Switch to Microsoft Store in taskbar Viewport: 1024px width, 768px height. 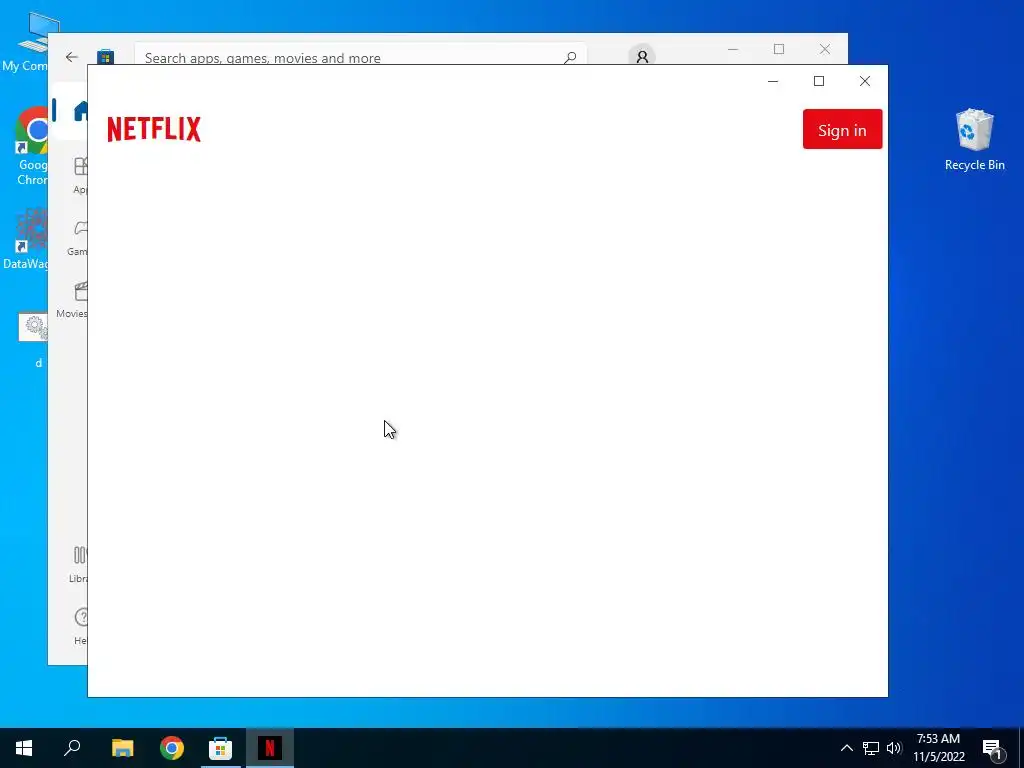[221, 748]
